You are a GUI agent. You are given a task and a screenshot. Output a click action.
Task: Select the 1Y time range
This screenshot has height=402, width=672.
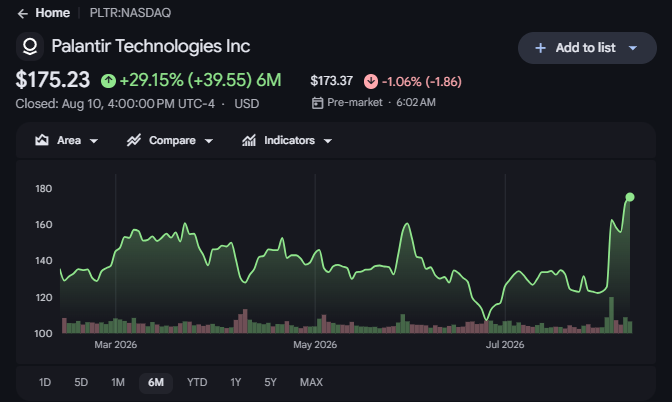236,382
